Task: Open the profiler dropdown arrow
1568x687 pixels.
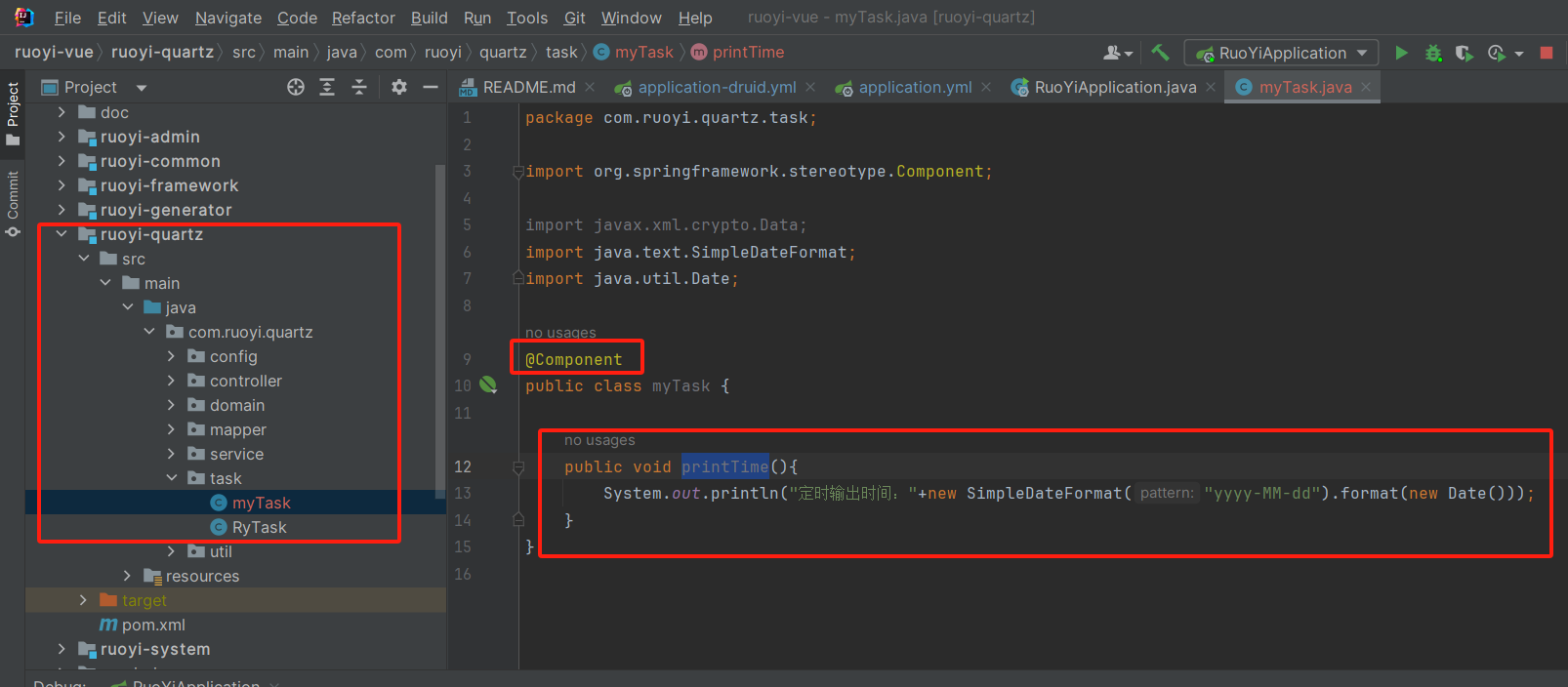Action: 1519,54
